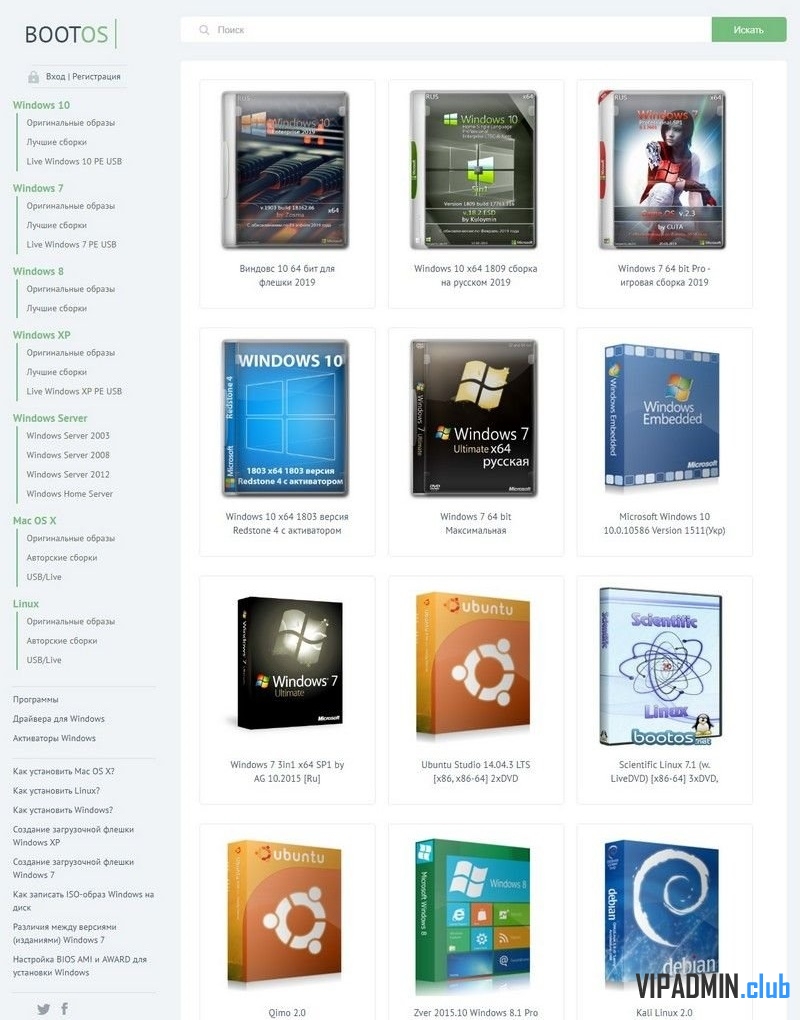Open the Twitter icon in the sidebar footer
The image size is (800, 1020).
click(43, 1009)
